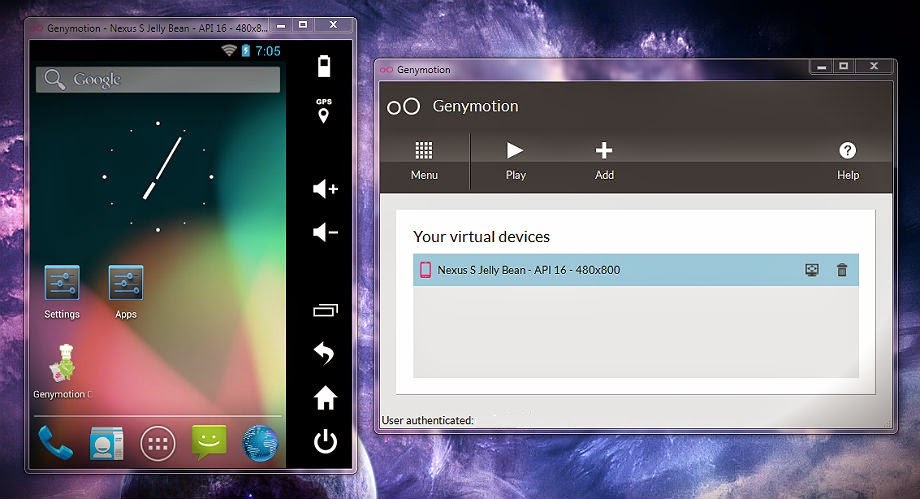Decrease emulator volume
920x499 pixels.
pyautogui.click(x=325, y=232)
